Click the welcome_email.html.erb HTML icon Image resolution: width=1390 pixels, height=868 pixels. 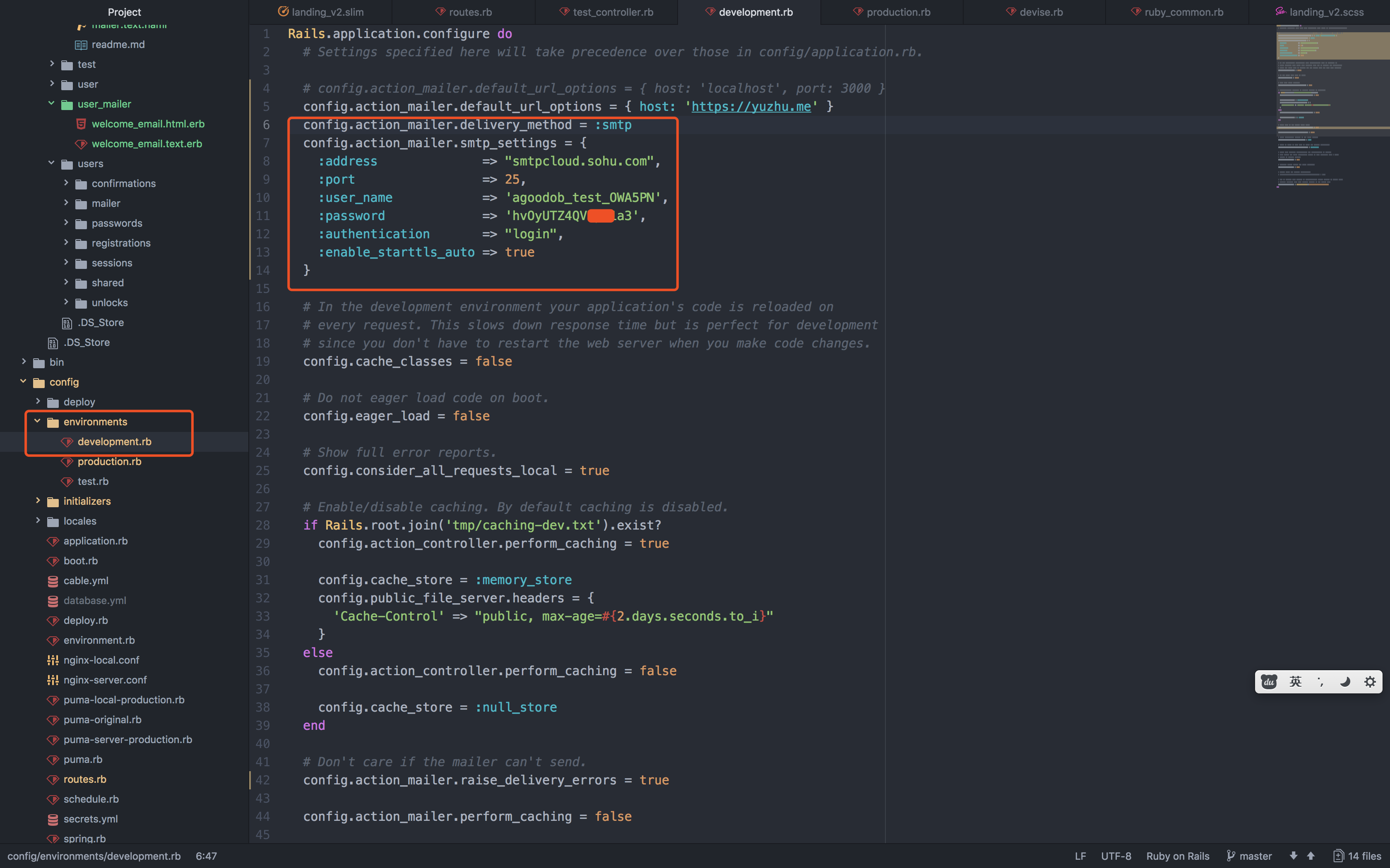[x=81, y=124]
